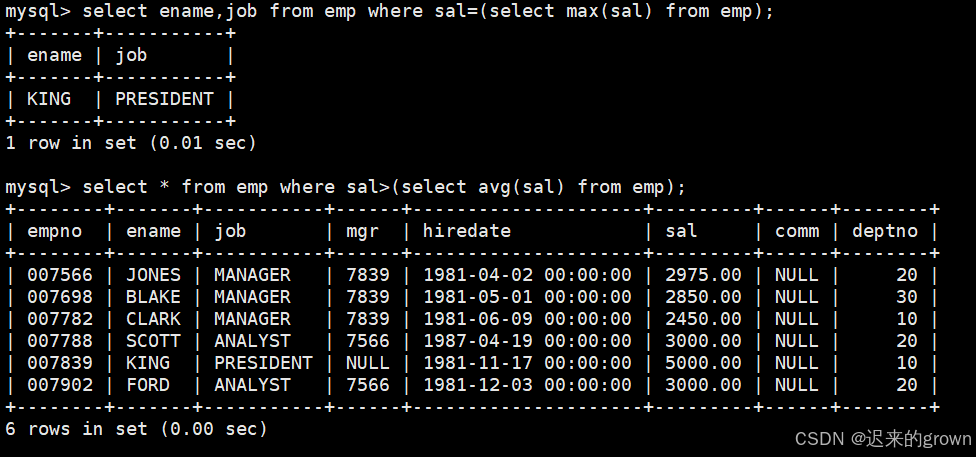This screenshot has height=457, width=976.
Task: Click the hiredate '1981-11-17 00:00:00'
Action: tap(527, 363)
